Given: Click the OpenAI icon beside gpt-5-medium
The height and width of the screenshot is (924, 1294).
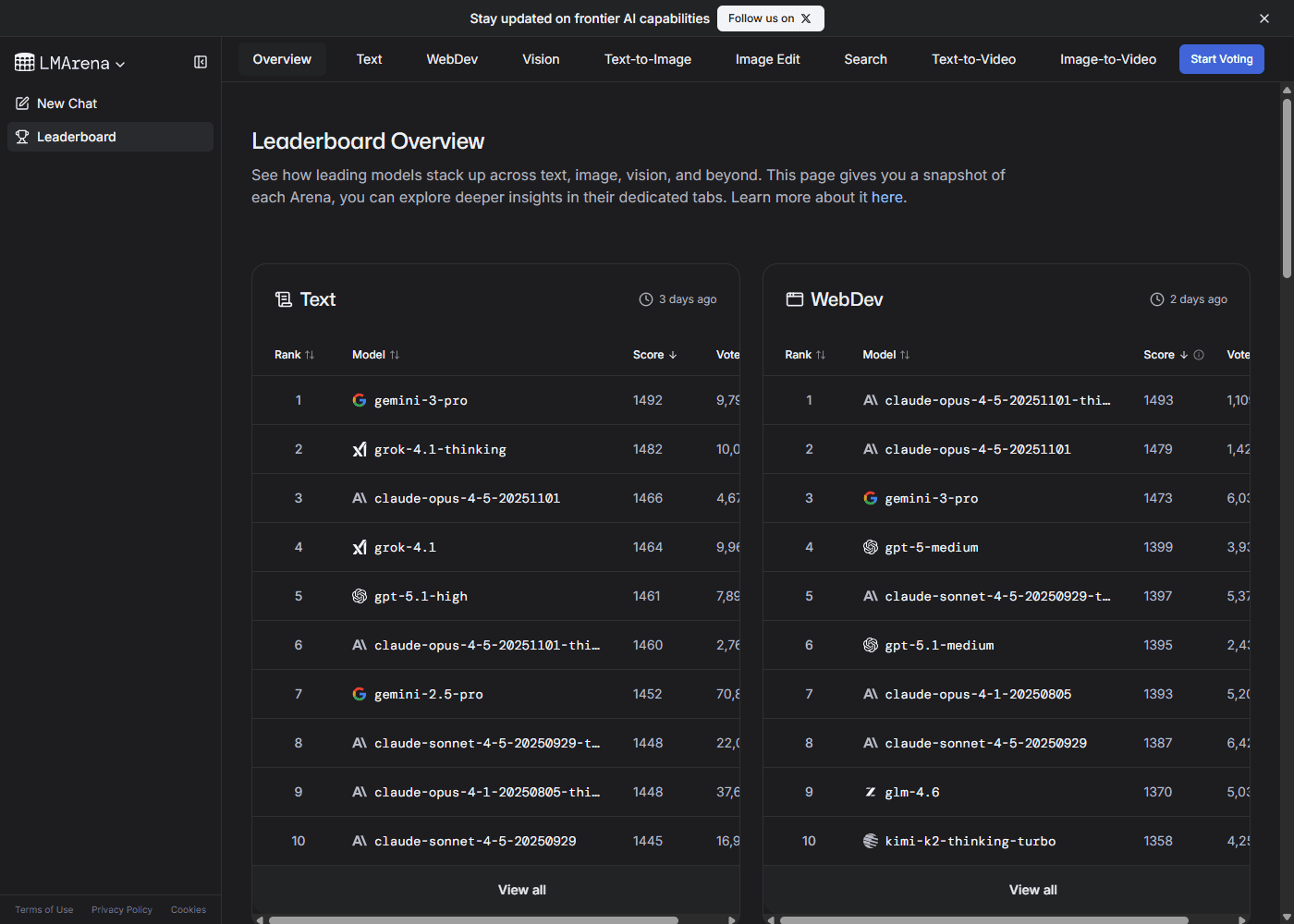Looking at the screenshot, I should (x=871, y=547).
